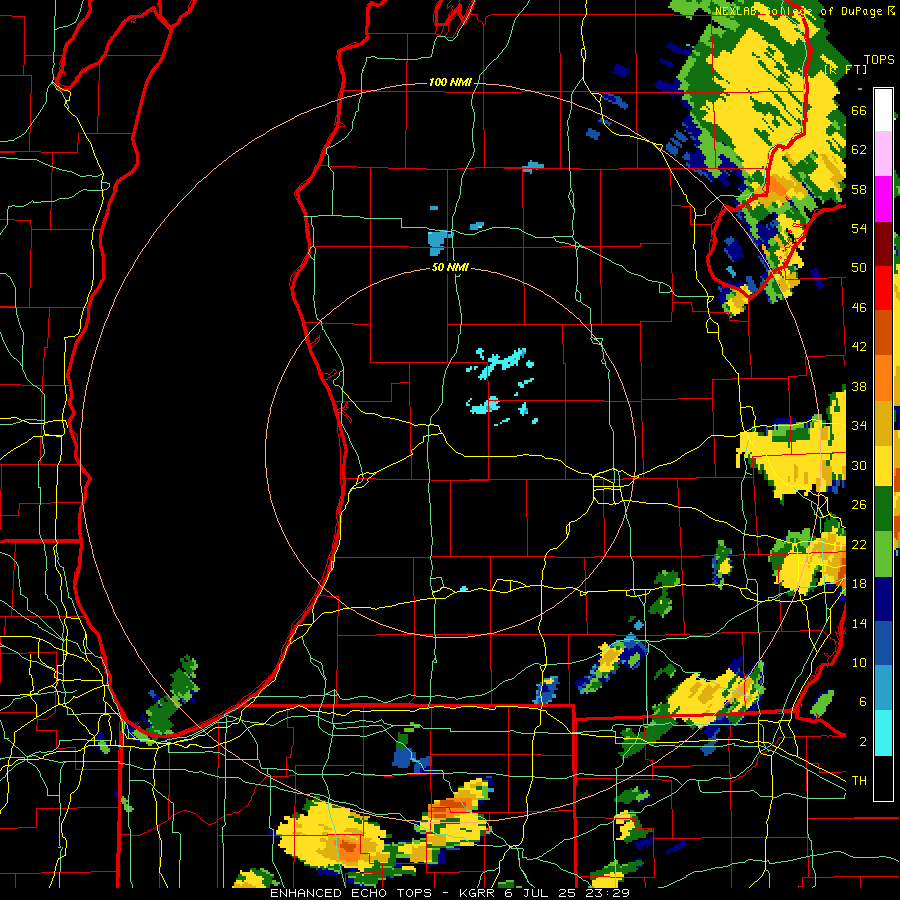Viewport: 900px width, 900px height.
Task: Select the white color swatch in the legend
Action: [x=883, y=110]
